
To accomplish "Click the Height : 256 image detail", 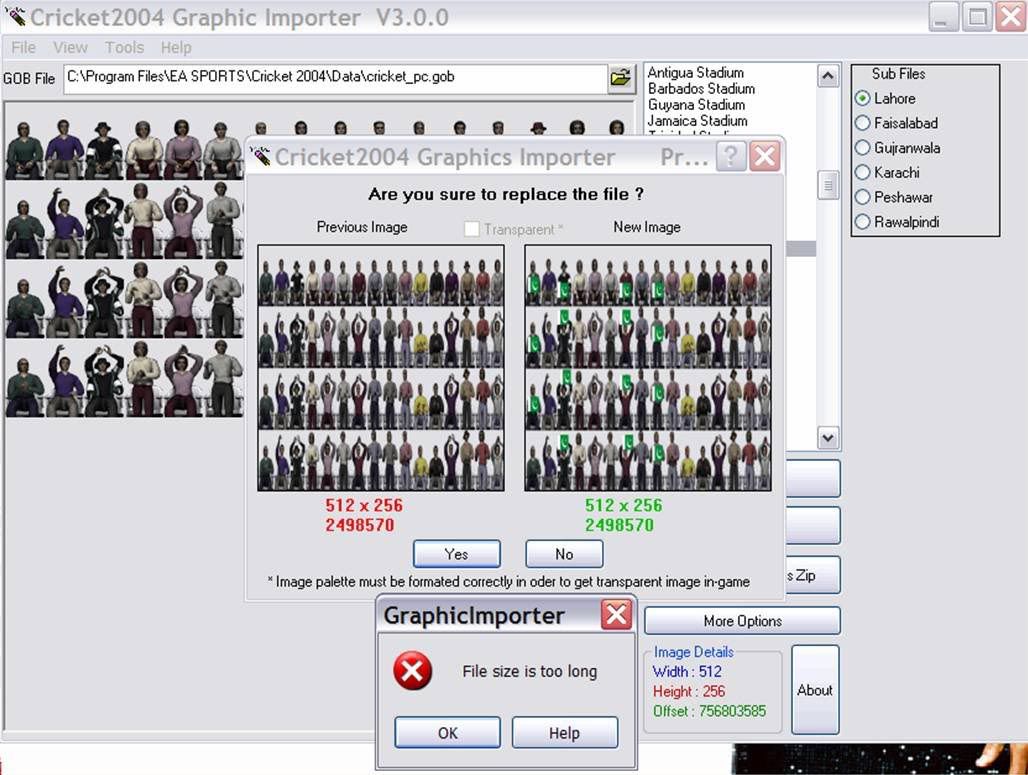I will click(689, 691).
